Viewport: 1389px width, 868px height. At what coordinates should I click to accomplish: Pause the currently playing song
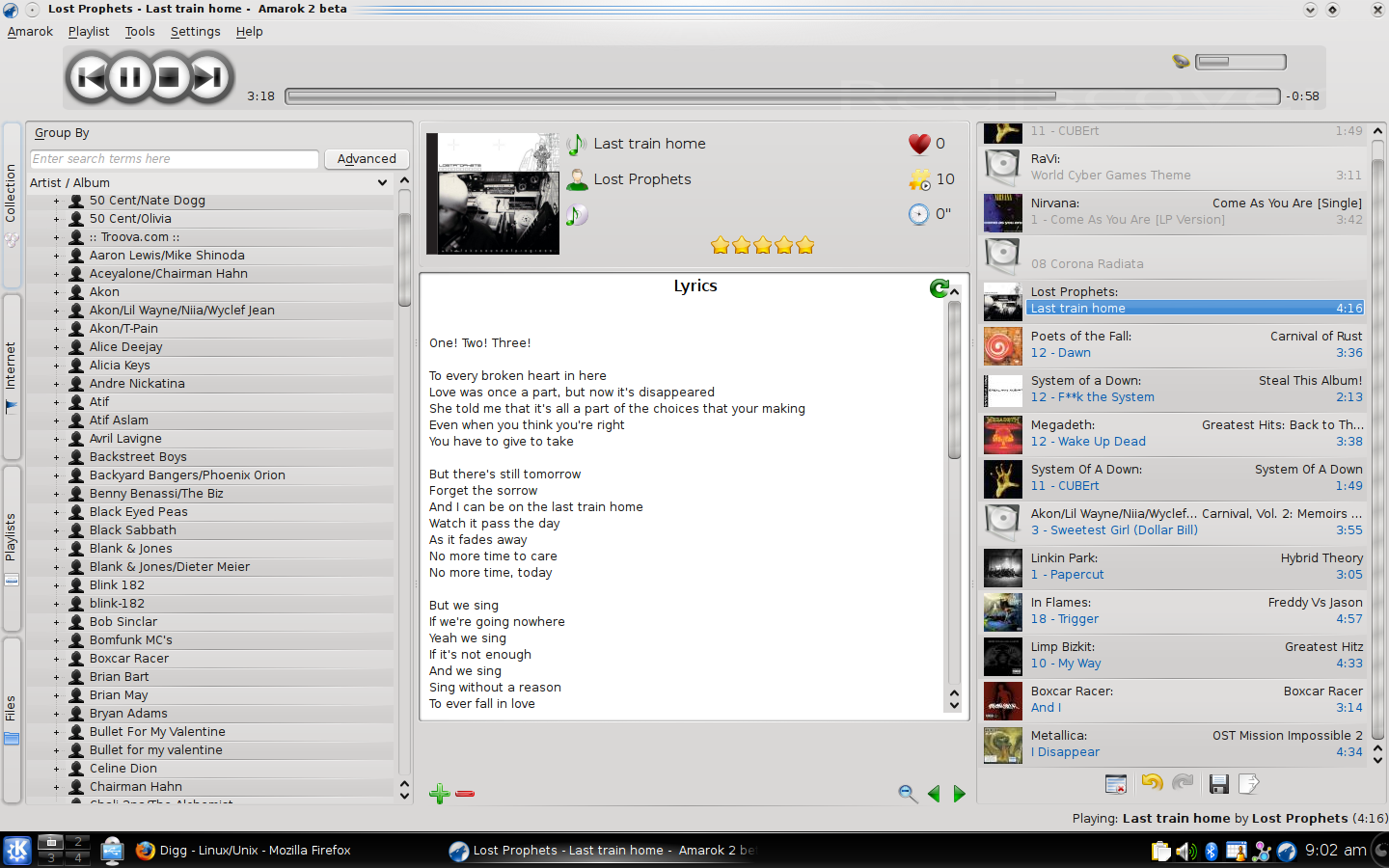coord(130,77)
